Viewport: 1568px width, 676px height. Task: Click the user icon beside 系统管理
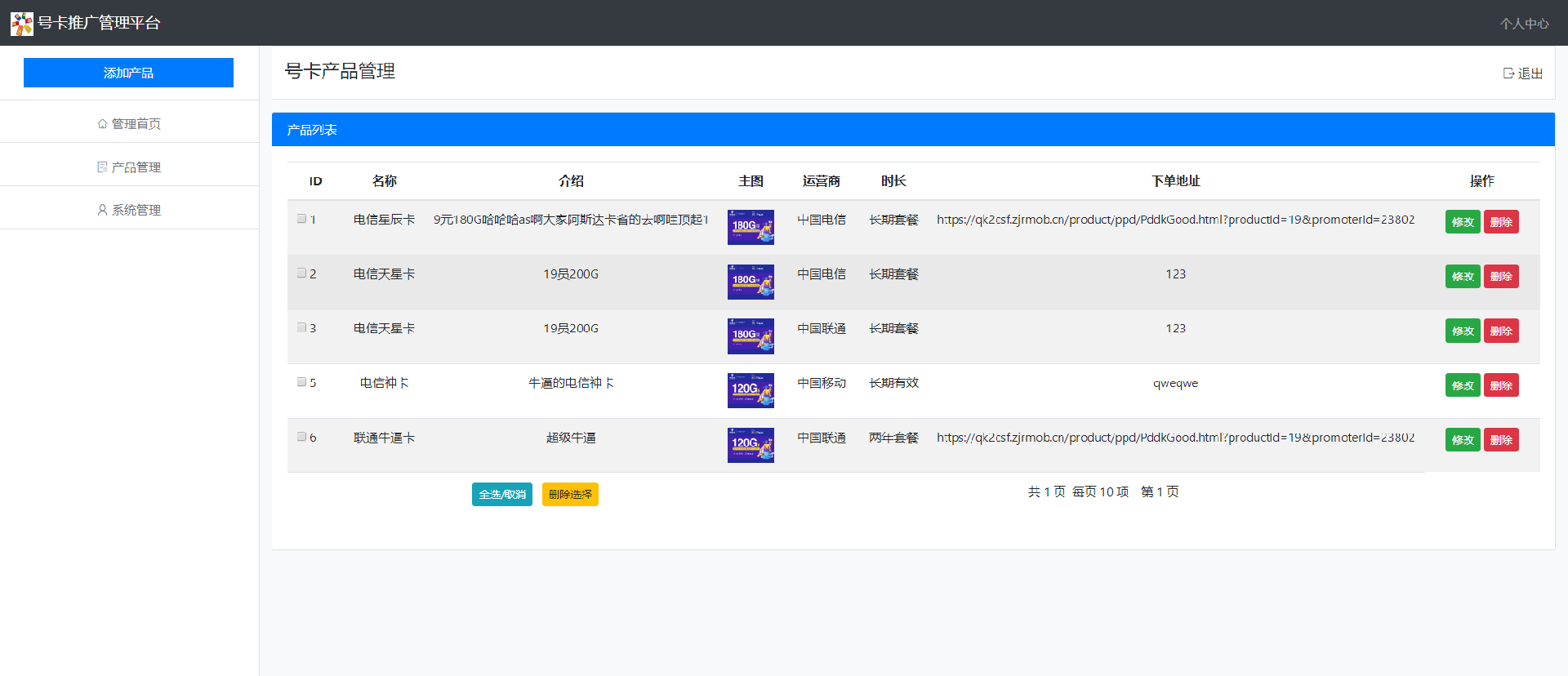102,210
